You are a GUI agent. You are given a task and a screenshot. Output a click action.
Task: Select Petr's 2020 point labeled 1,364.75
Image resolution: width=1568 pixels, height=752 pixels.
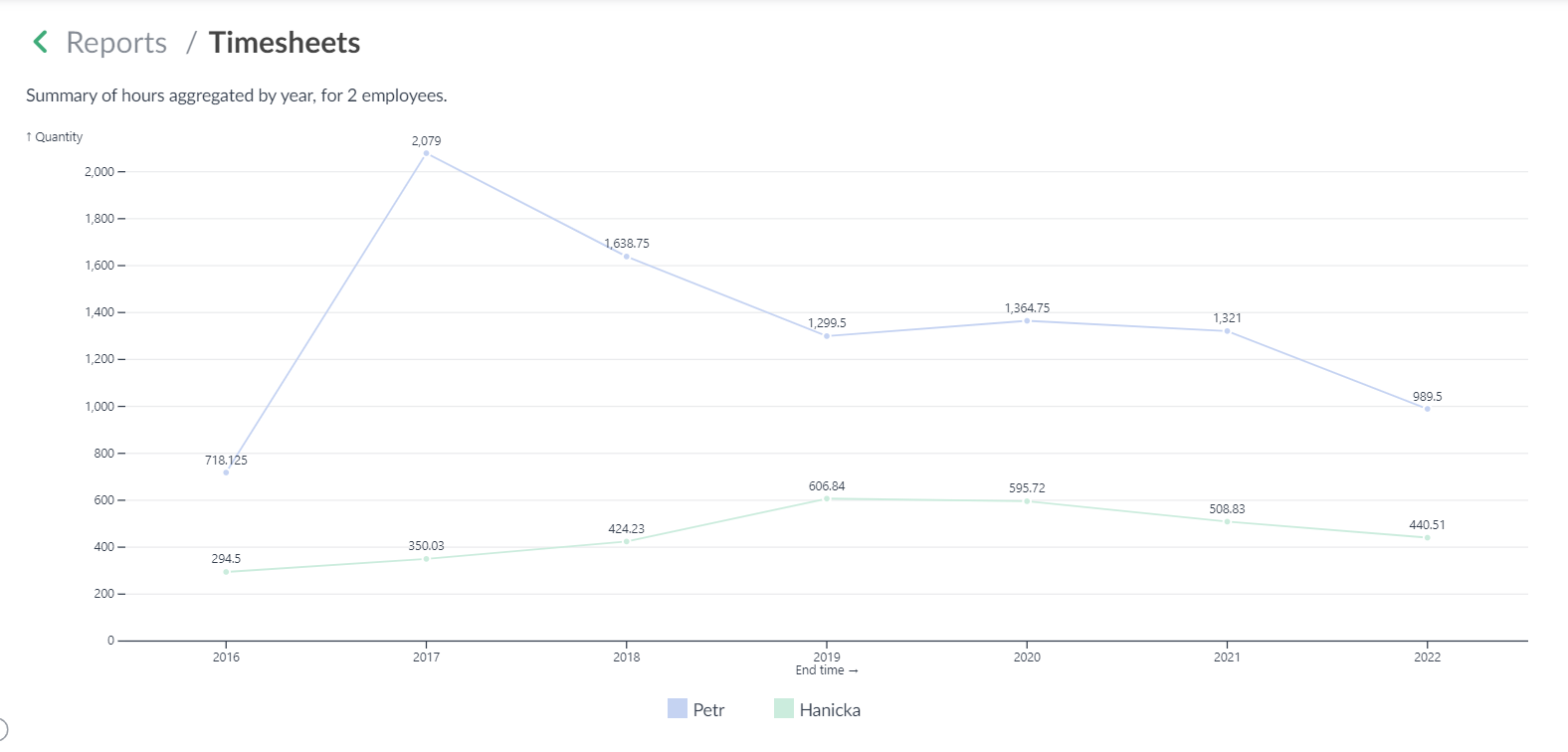point(1027,320)
